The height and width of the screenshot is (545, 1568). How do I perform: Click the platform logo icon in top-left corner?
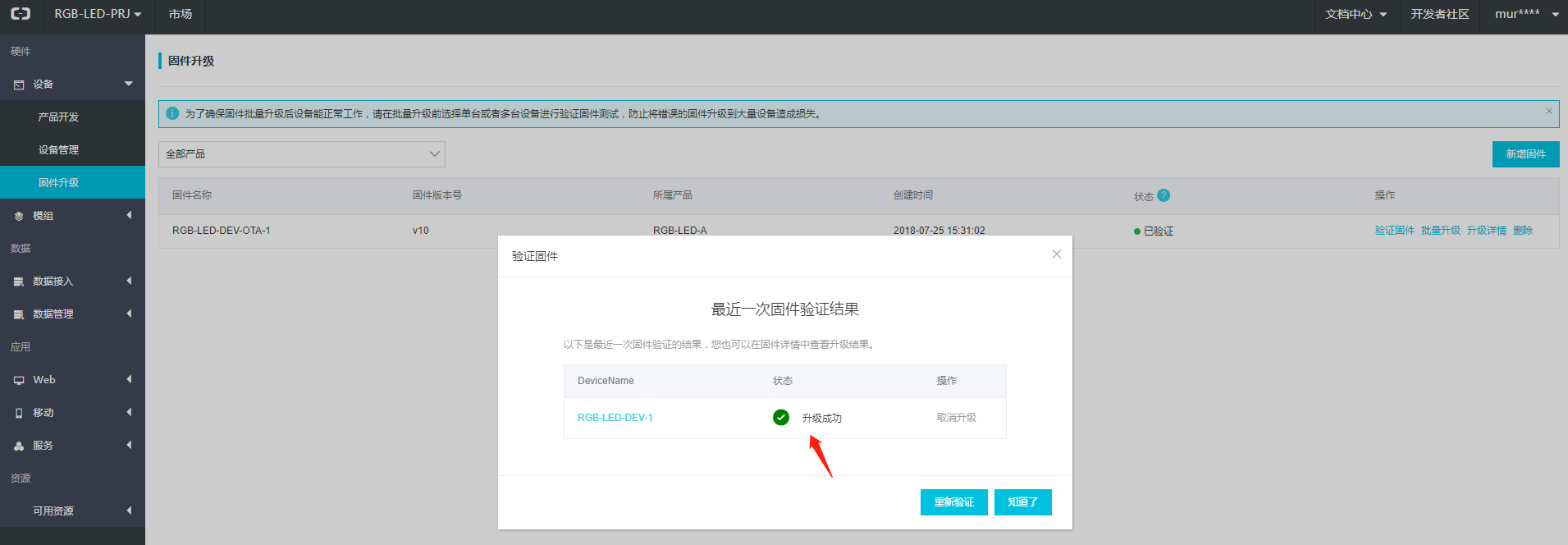pyautogui.click(x=21, y=14)
